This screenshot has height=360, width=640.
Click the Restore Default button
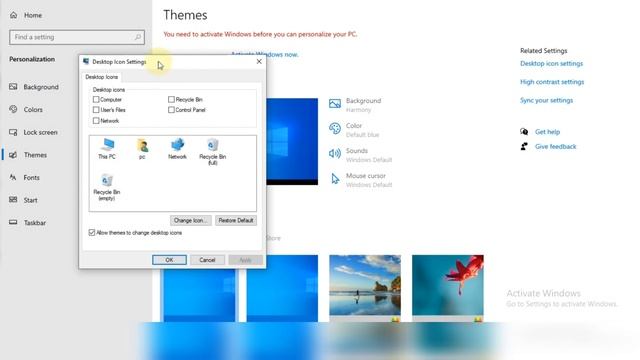click(236, 220)
